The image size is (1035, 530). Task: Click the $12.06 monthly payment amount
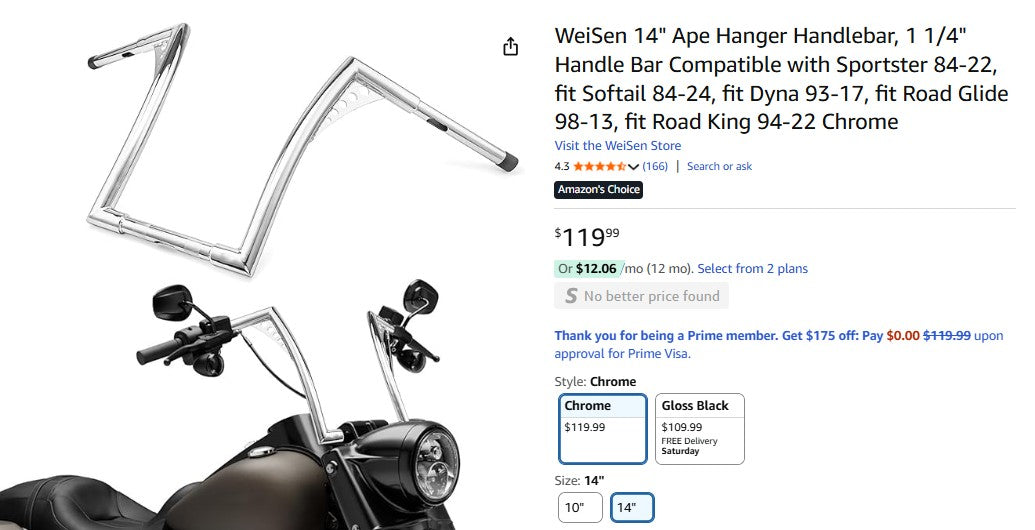coord(597,268)
